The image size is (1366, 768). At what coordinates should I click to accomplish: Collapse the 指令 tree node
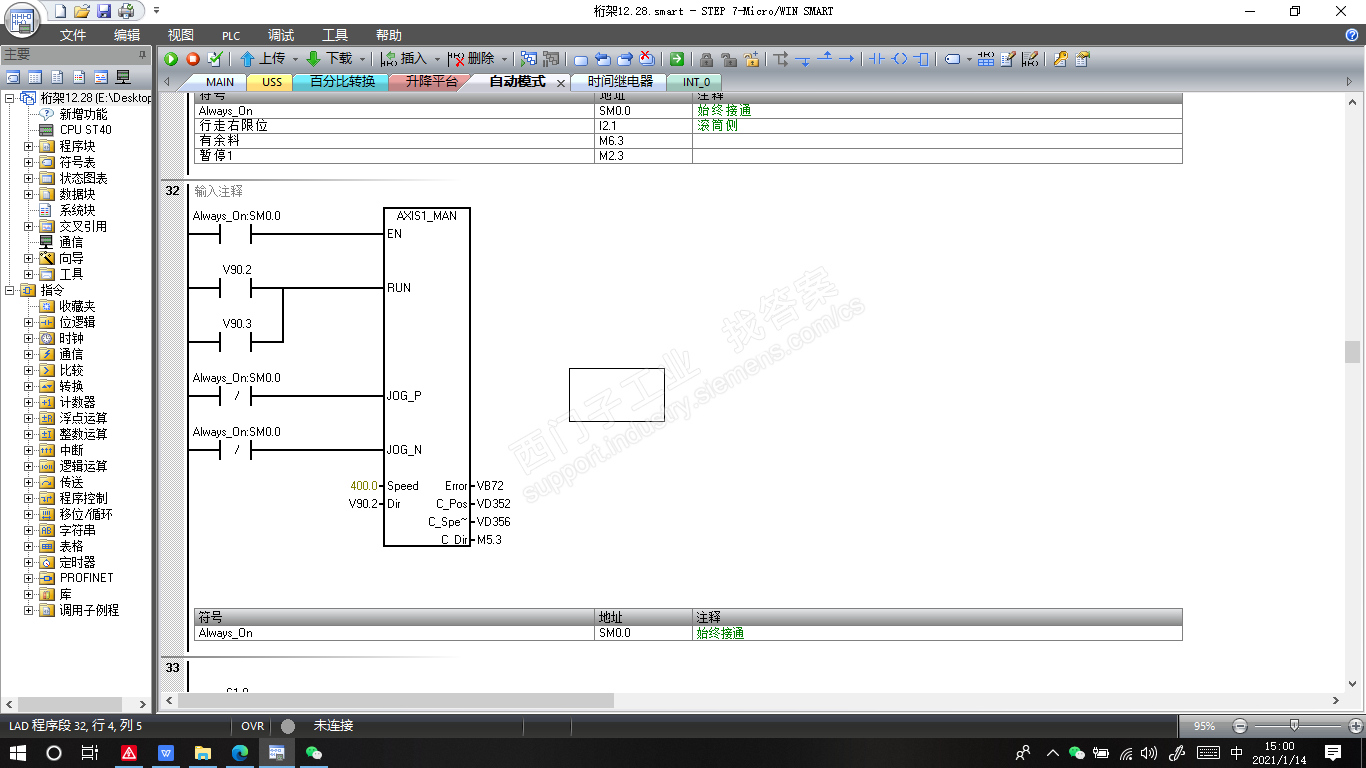tap(10, 290)
